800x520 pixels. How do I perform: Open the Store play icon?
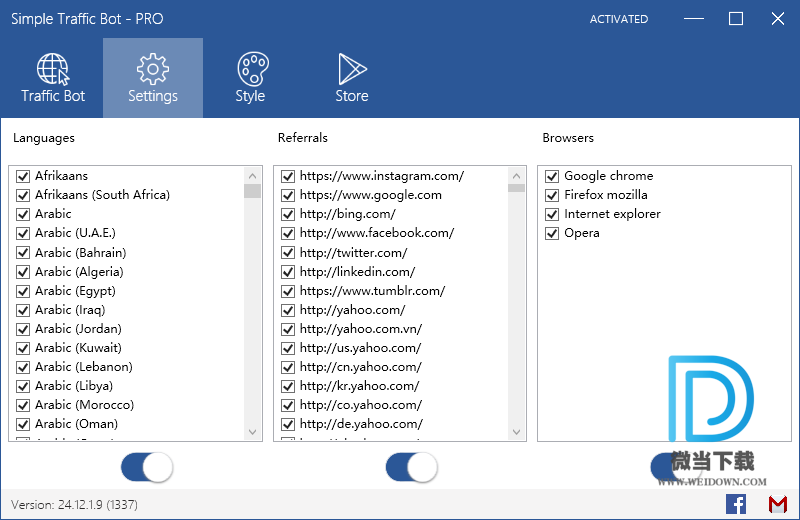point(351,70)
